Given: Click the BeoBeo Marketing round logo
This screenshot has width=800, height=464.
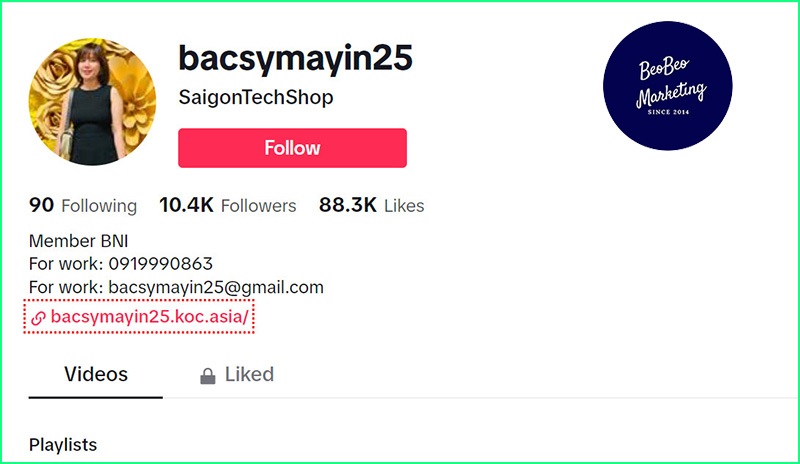Looking at the screenshot, I should pos(668,86).
